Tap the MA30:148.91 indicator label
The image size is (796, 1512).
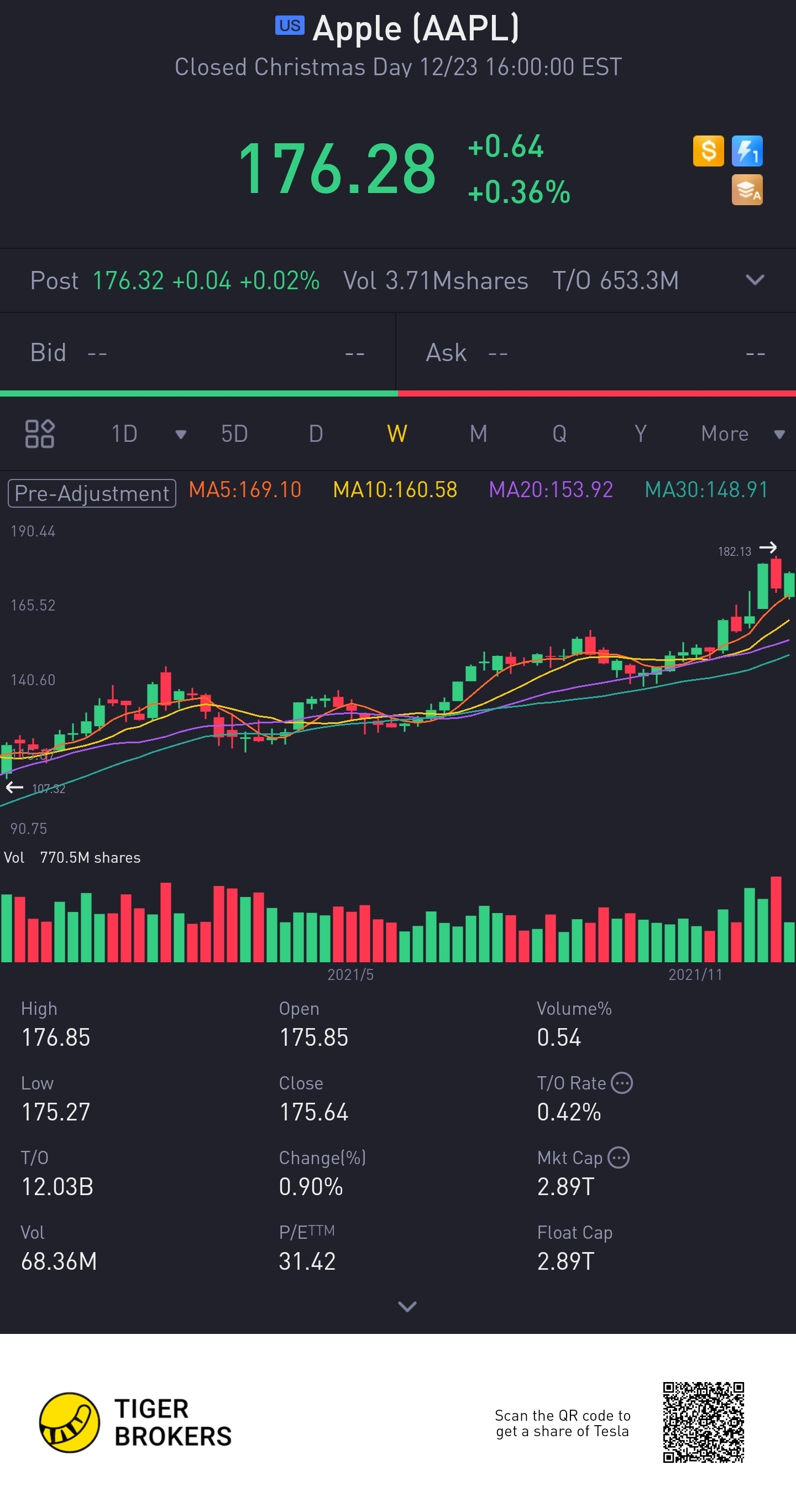coord(706,489)
